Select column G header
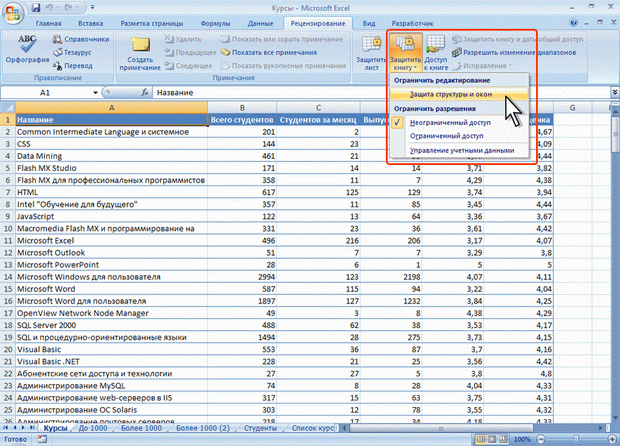The height and width of the screenshot is (446, 620). pyautogui.click(x=572, y=108)
